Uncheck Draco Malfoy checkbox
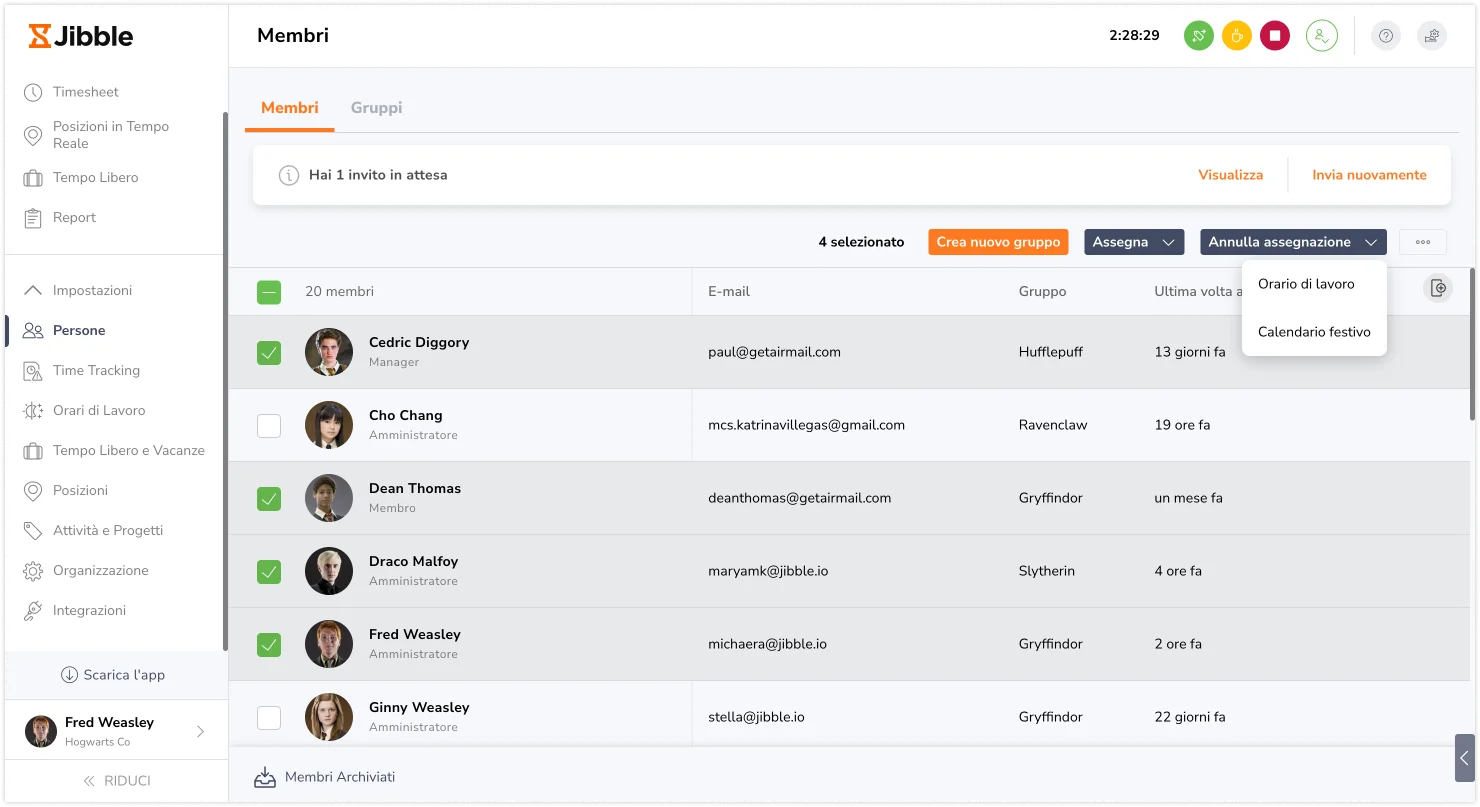This screenshot has width=1480, height=807. 269,572
